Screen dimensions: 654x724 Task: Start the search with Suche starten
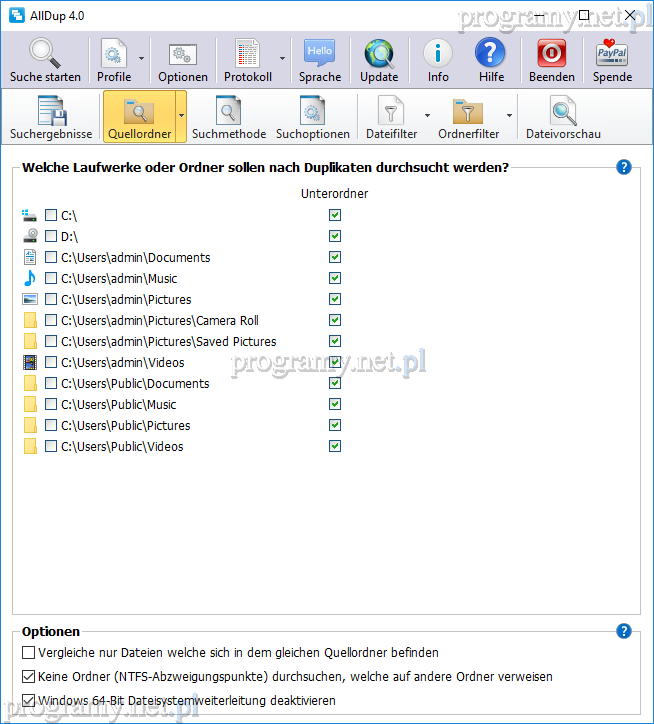[x=45, y=60]
